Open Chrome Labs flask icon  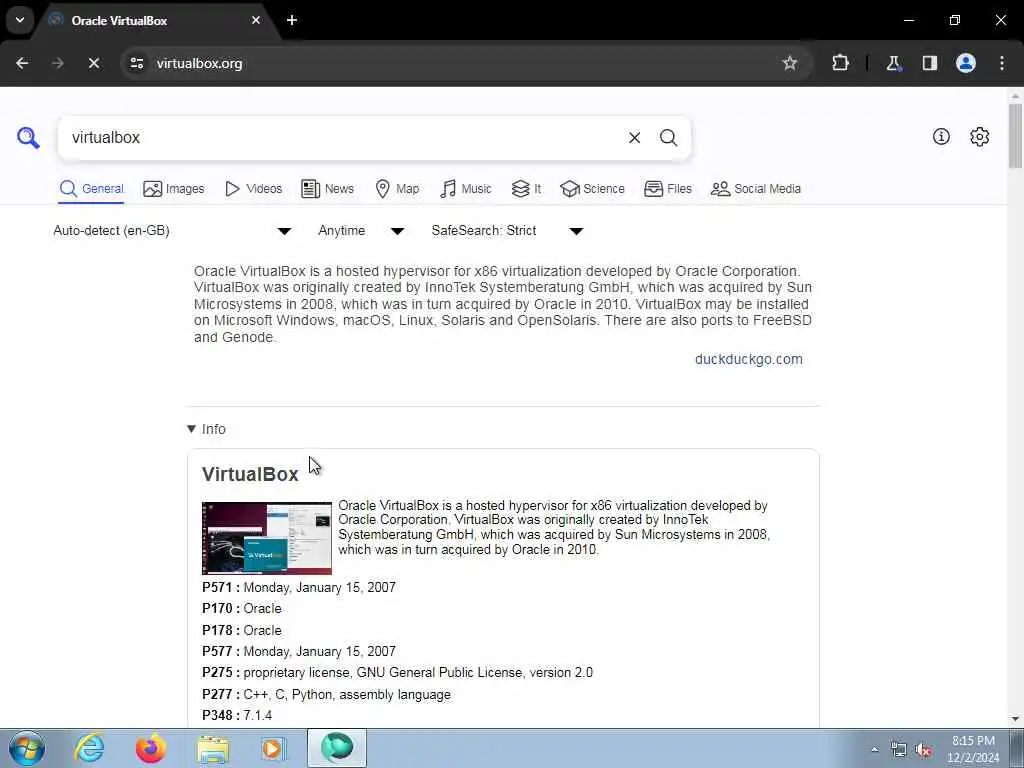pos(893,63)
